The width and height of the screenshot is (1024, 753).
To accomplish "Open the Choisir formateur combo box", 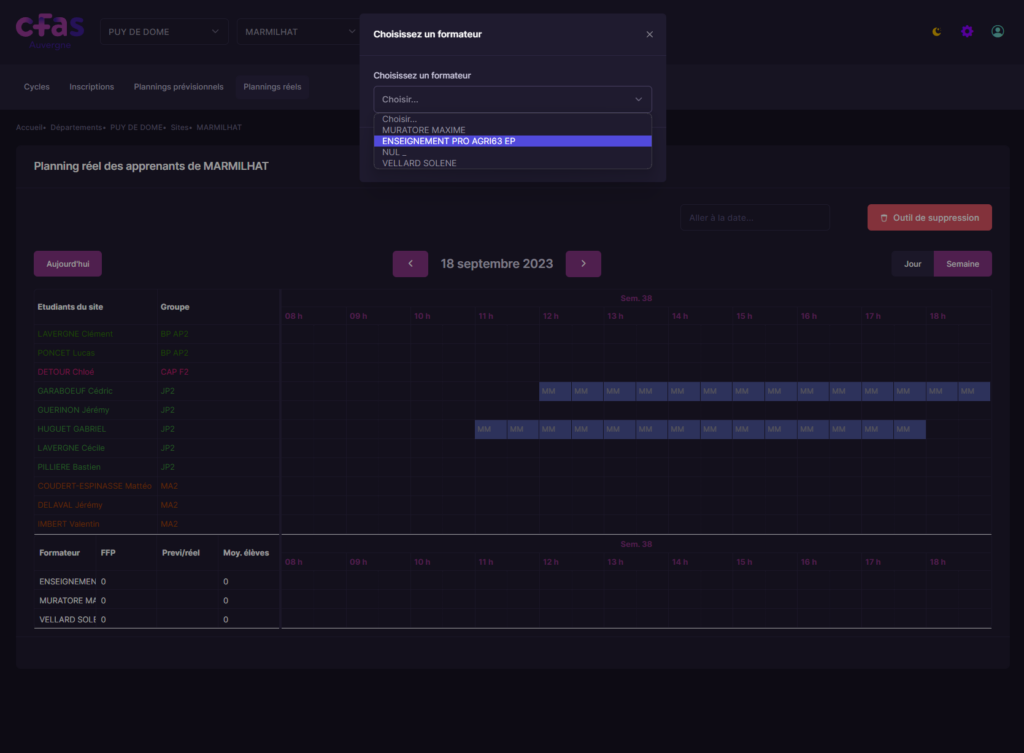I will click(x=513, y=99).
